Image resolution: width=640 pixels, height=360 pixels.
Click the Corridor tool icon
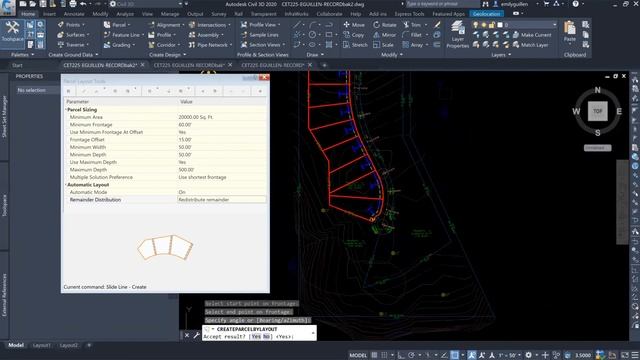[x=151, y=44]
